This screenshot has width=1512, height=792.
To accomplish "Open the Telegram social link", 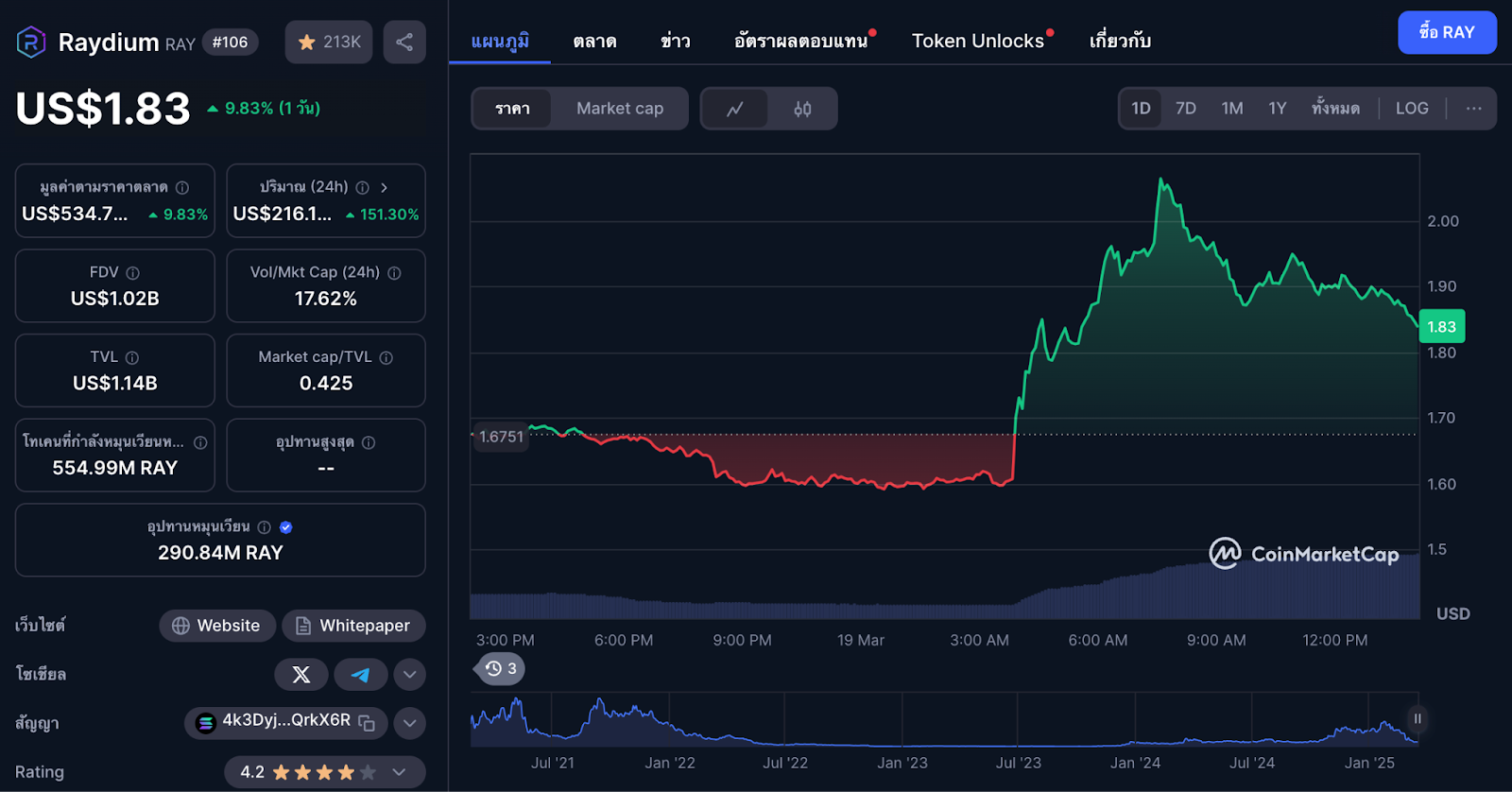I will pos(360,675).
